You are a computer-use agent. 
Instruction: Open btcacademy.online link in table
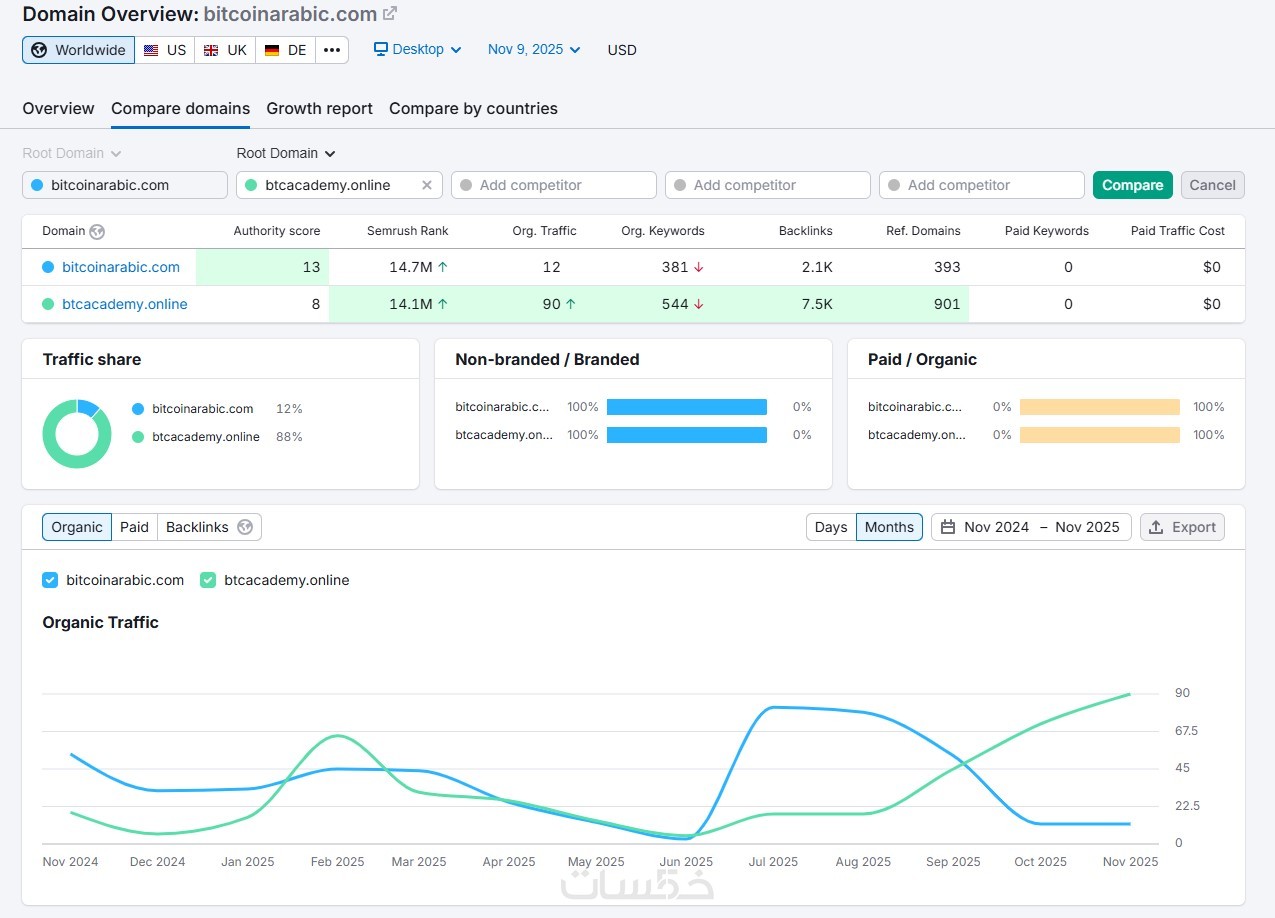[124, 304]
